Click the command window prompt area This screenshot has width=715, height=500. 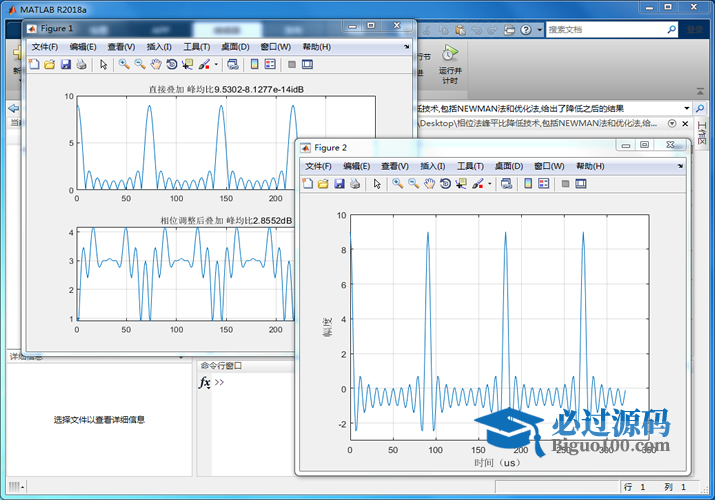tap(219, 382)
